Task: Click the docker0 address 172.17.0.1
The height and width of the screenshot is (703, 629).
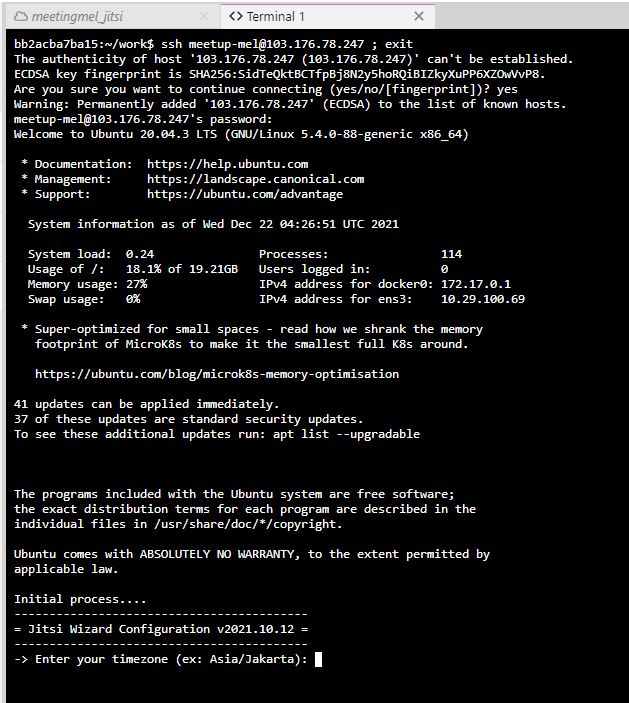Action: [x=475, y=284]
